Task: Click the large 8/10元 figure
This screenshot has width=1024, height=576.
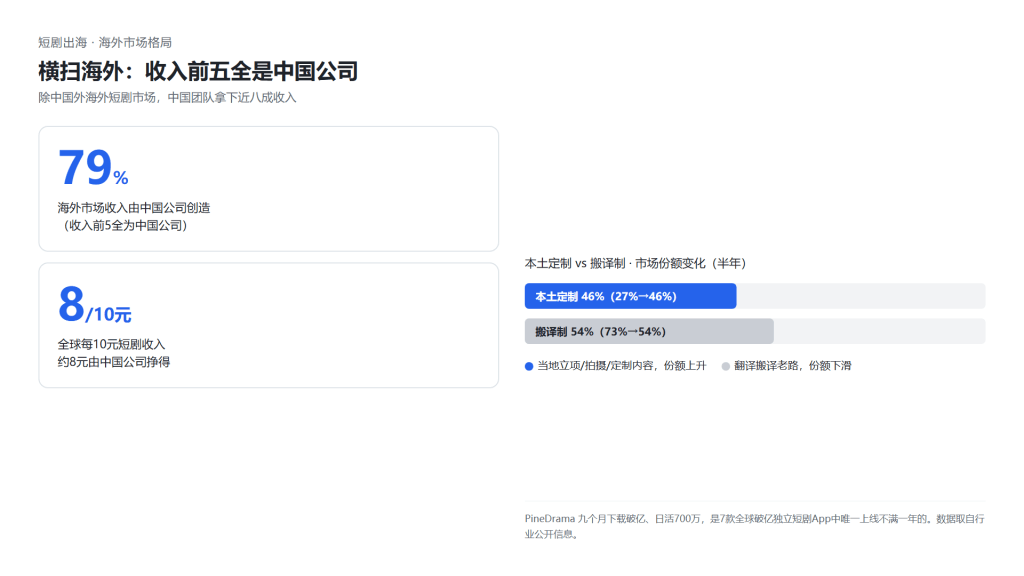Action: click(95, 305)
